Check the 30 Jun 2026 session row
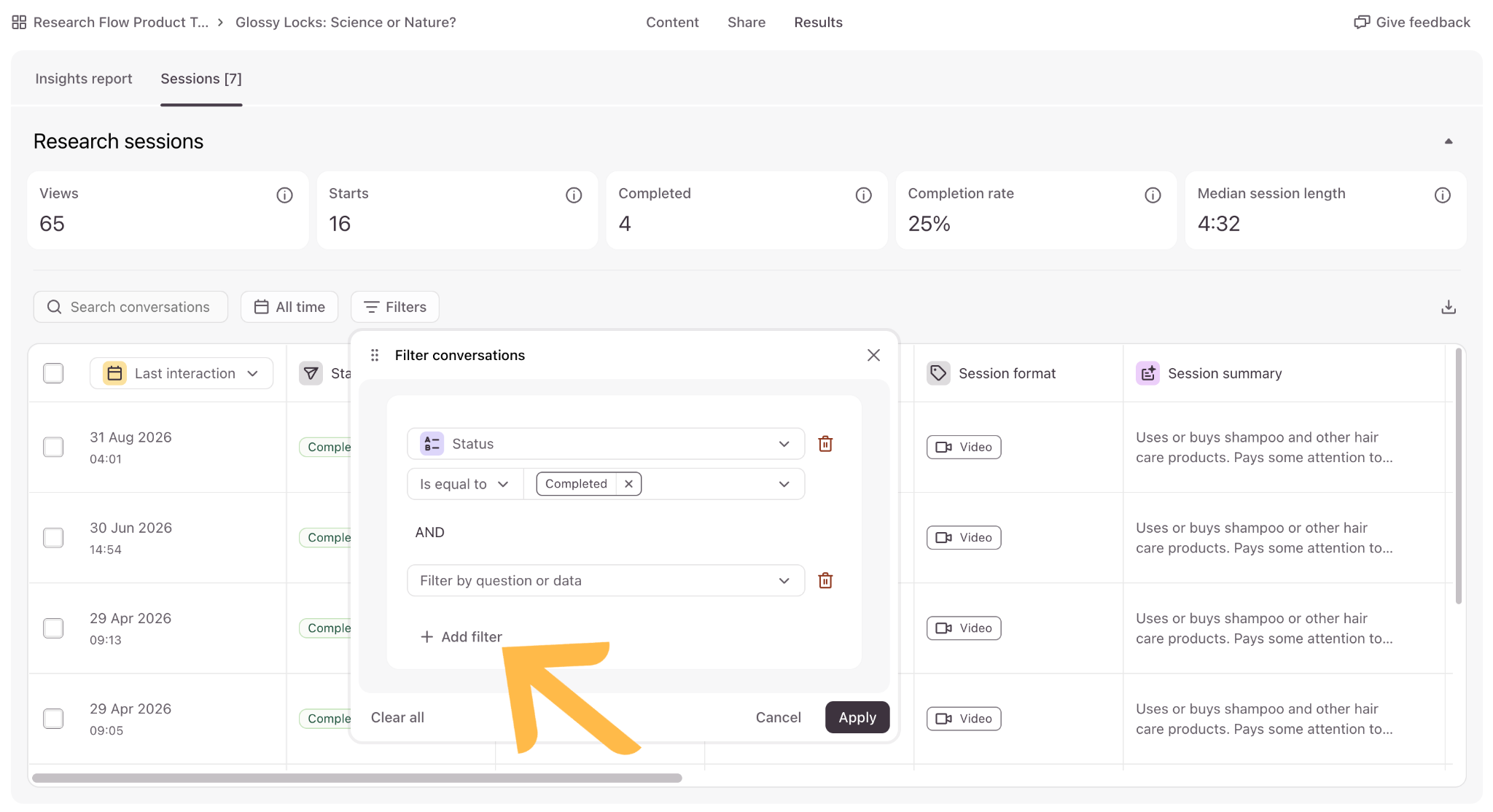Screen dimensions: 1493x812 click(x=53, y=537)
